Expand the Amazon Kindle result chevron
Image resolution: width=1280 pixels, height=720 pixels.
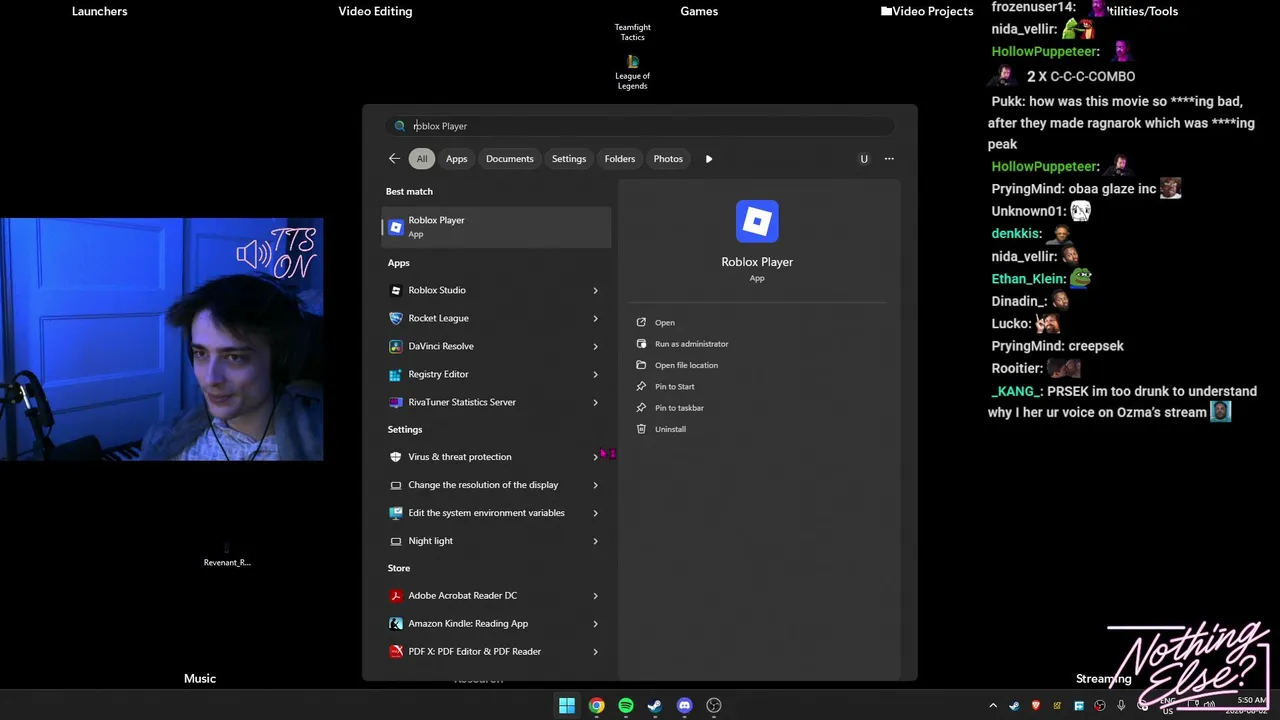click(595, 624)
